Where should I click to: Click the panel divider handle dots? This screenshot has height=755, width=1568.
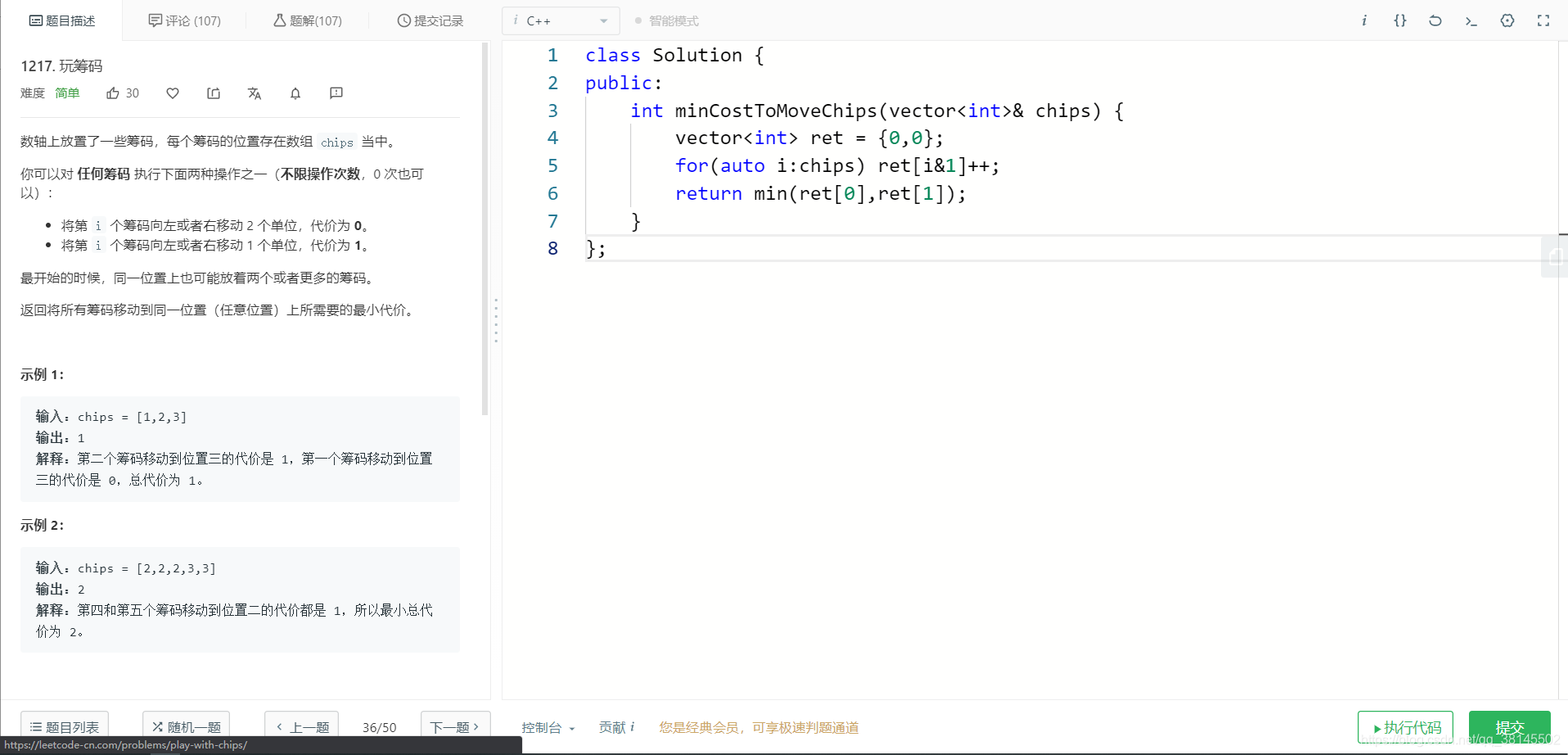tap(496, 320)
